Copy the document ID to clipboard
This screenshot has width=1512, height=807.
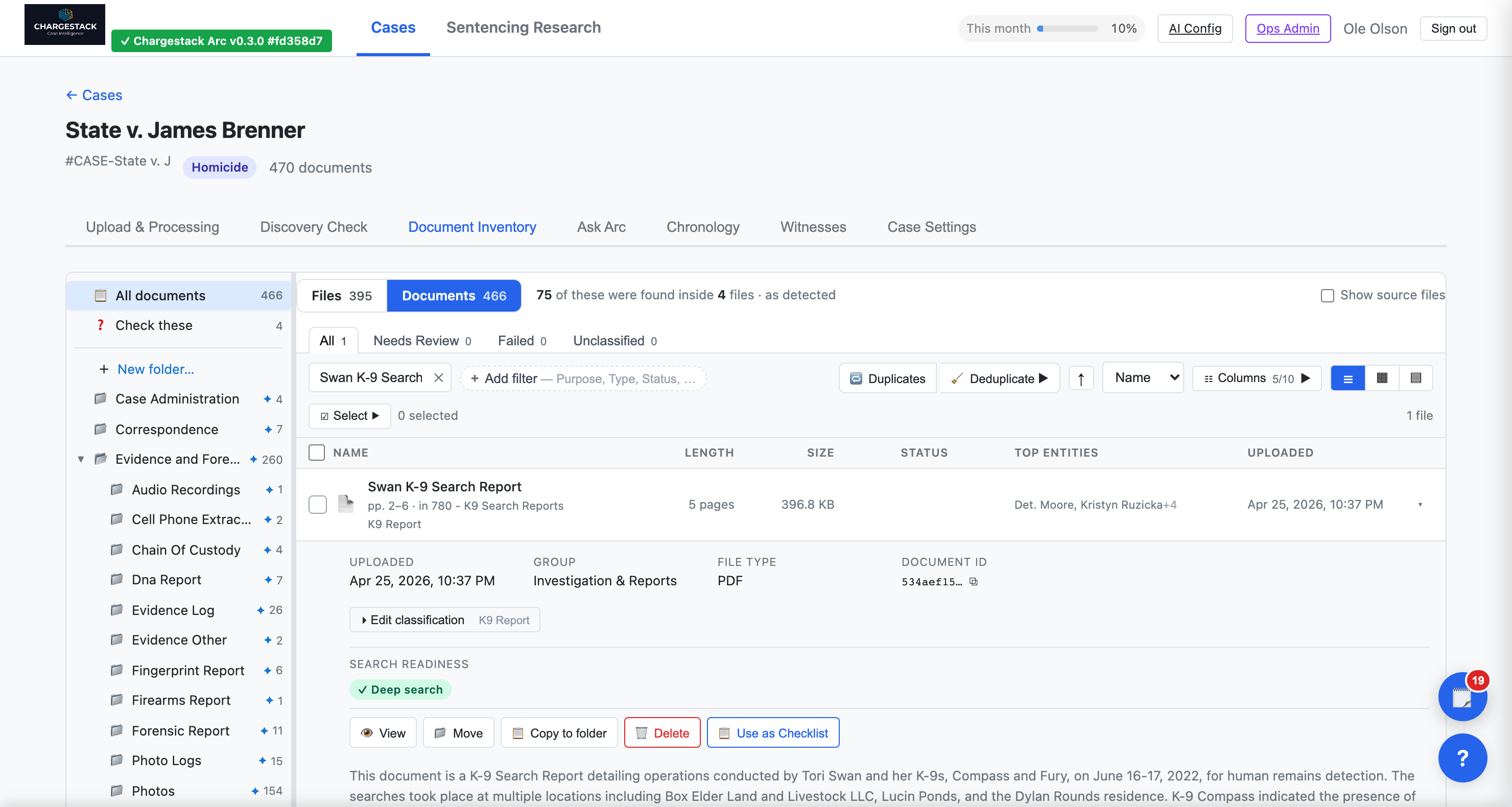point(973,581)
